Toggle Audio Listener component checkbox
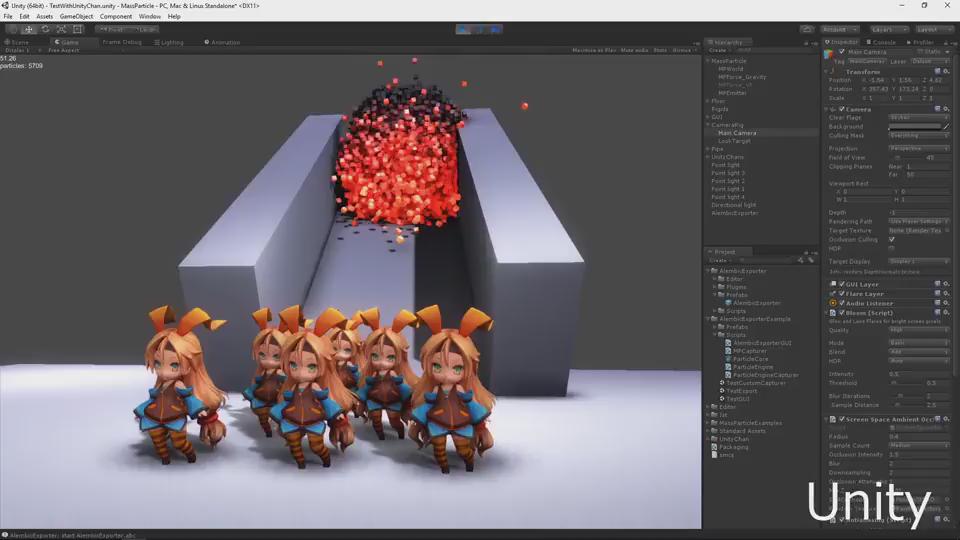Image resolution: width=960 pixels, height=540 pixels. (x=842, y=303)
